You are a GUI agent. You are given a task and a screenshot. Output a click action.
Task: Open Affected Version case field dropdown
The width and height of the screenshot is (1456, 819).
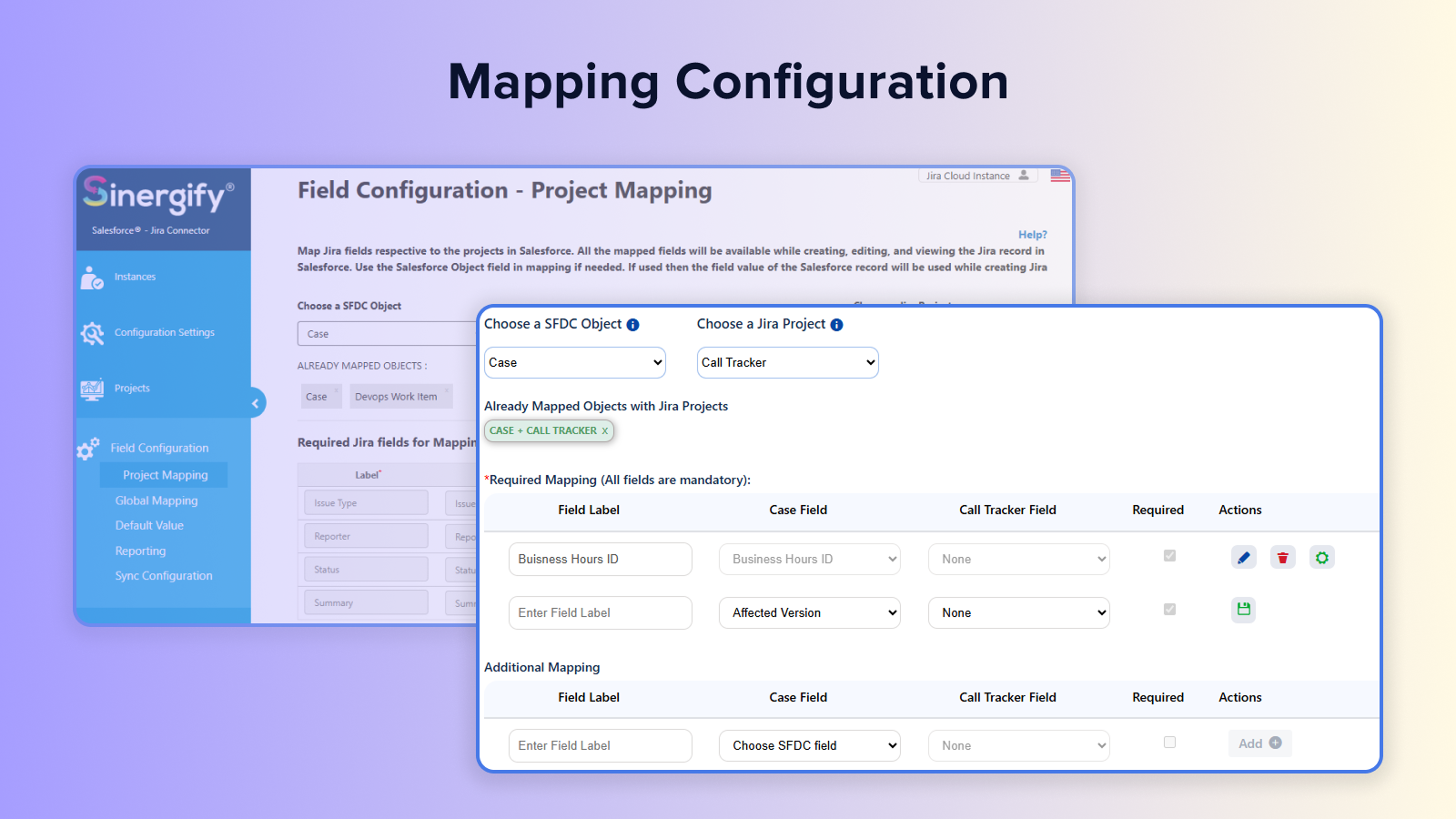tap(810, 612)
